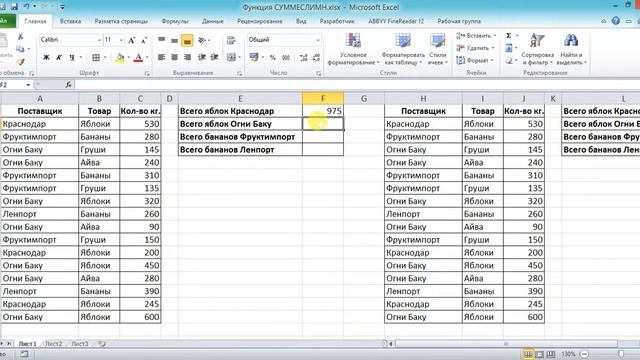This screenshot has height=360, width=640.
Task: Click the Save icon in quick access toolbar
Action: point(15,7)
